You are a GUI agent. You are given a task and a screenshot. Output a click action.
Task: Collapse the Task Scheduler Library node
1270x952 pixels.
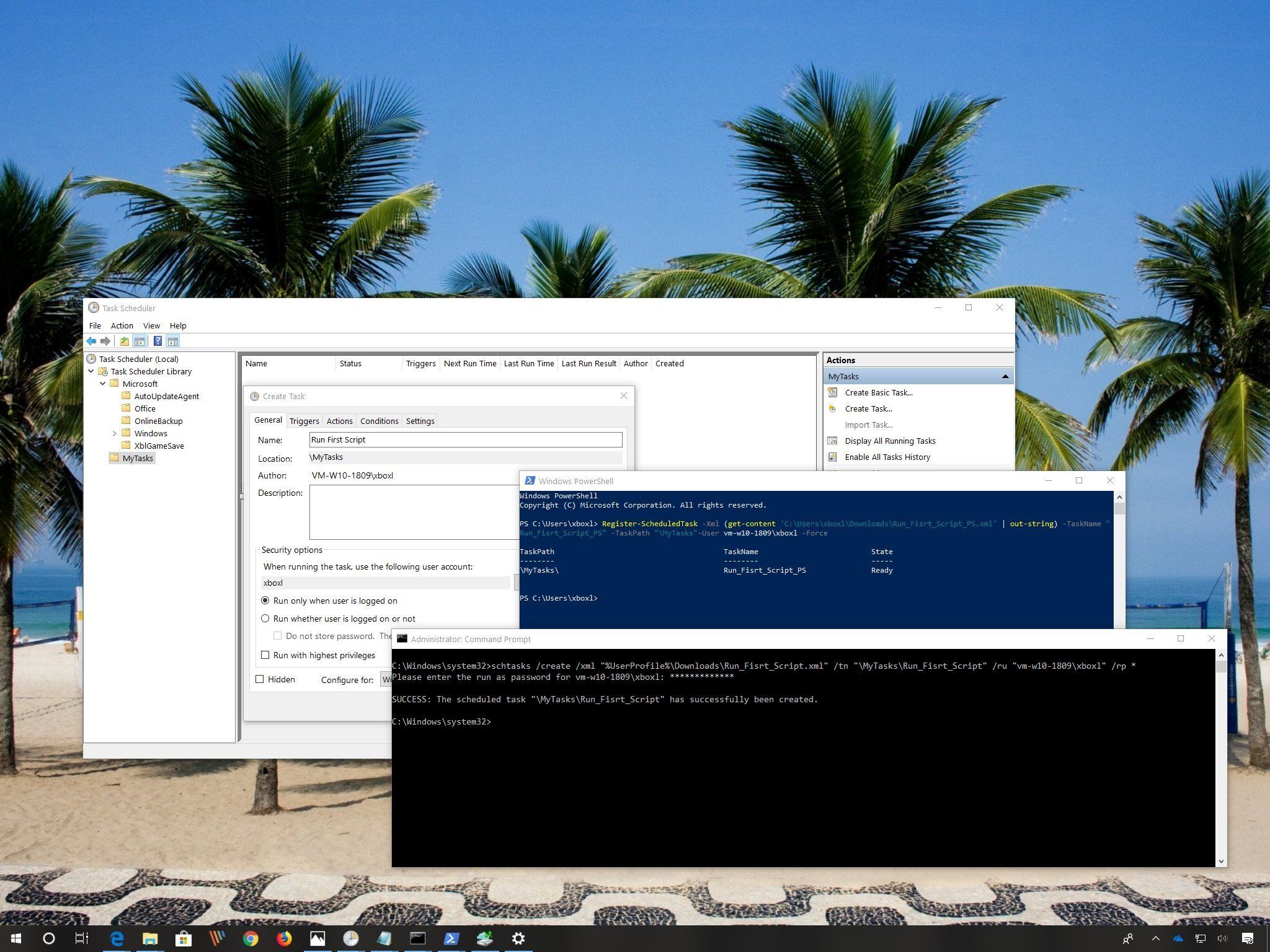click(x=91, y=371)
